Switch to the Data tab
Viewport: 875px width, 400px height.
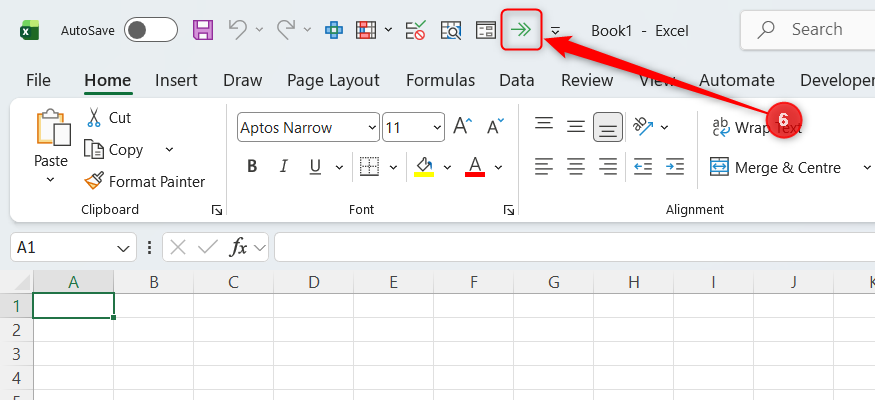(517, 80)
